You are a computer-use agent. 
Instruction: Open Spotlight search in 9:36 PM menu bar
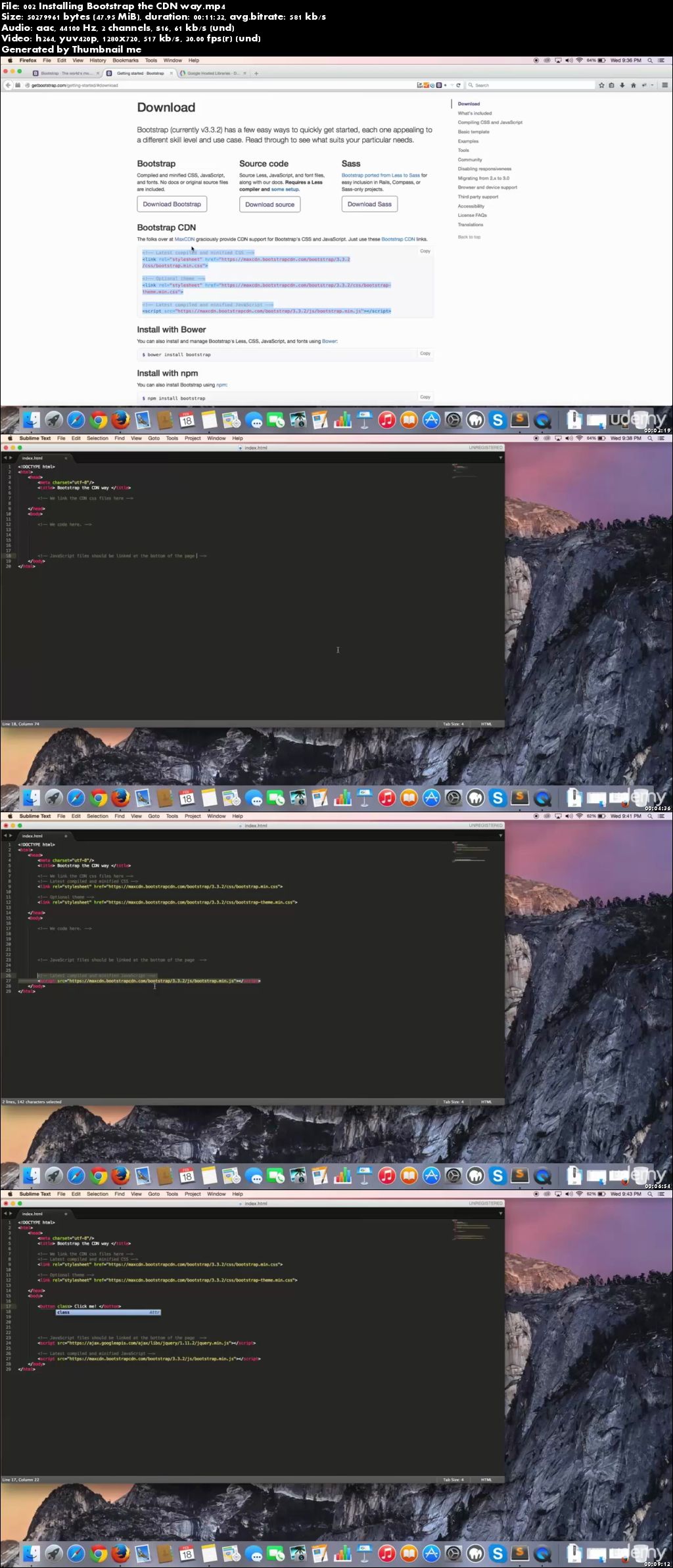click(650, 60)
